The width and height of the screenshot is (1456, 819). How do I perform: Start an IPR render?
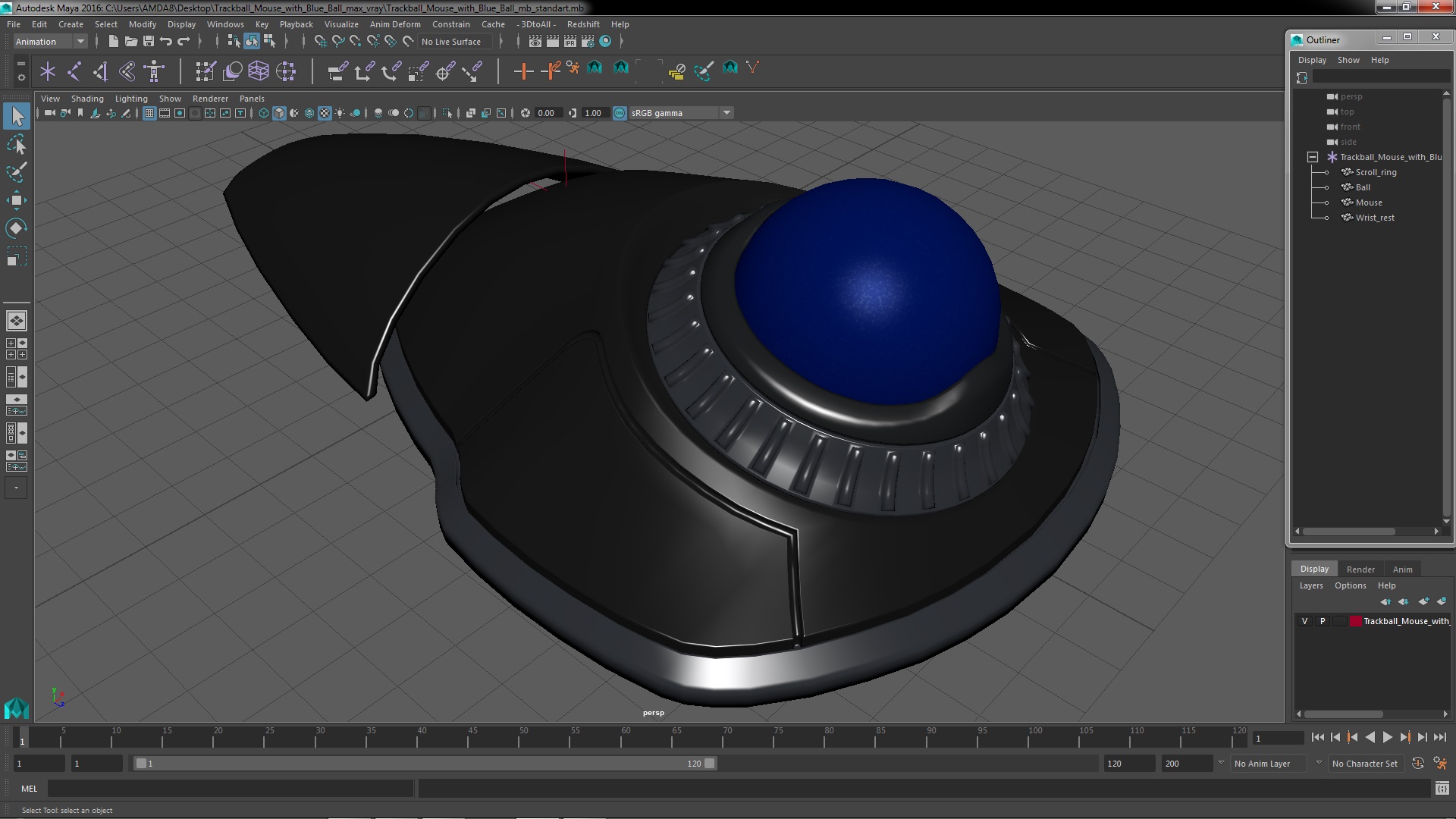click(570, 42)
